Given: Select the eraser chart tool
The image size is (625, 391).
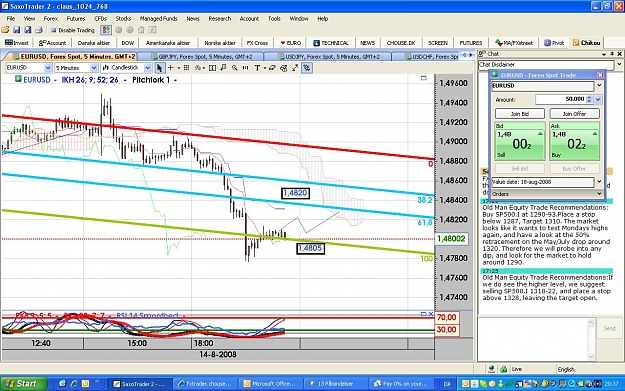Looking at the screenshot, I should pyautogui.click(x=272, y=68).
